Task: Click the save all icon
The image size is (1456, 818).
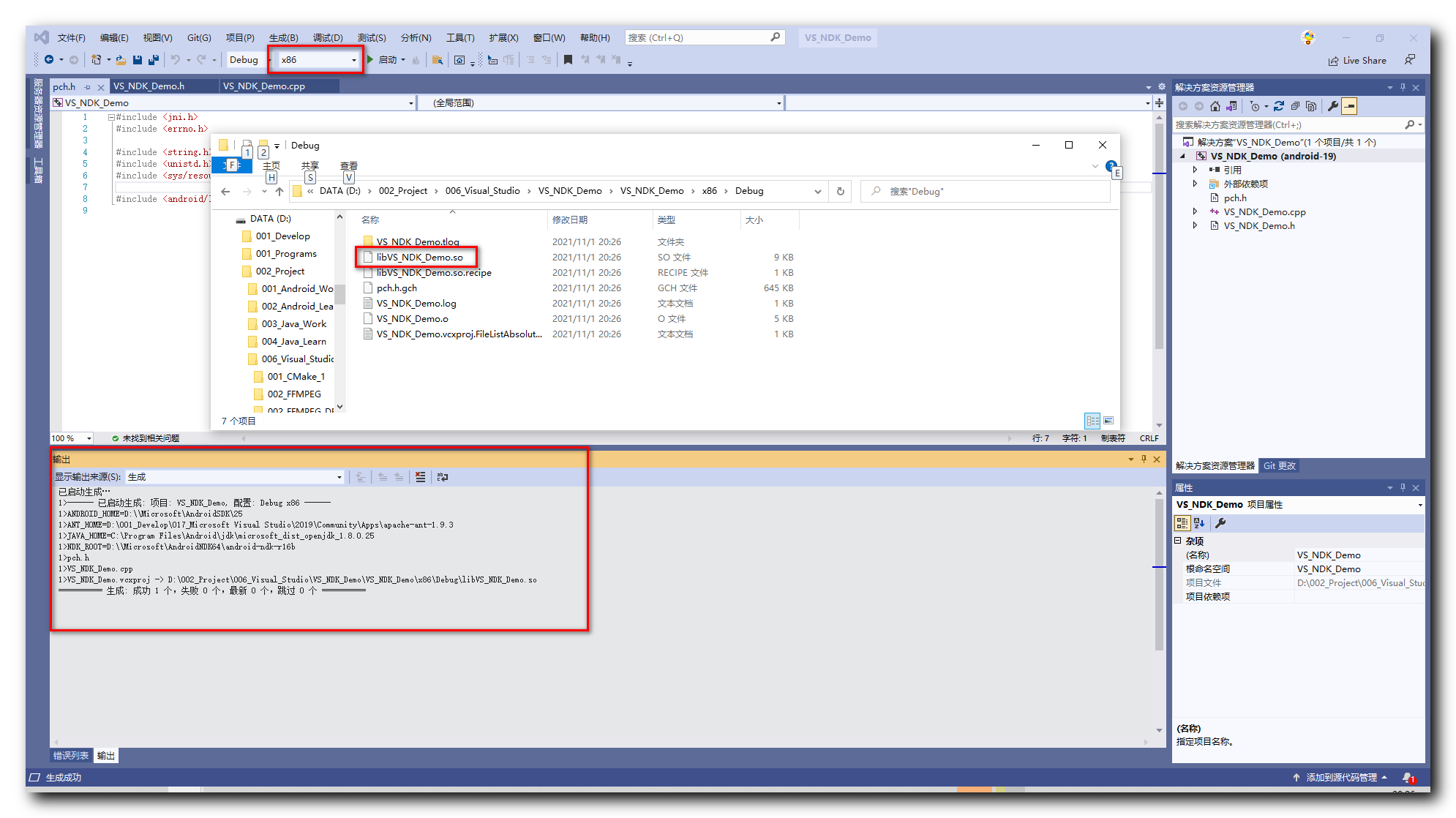Action: (x=154, y=60)
